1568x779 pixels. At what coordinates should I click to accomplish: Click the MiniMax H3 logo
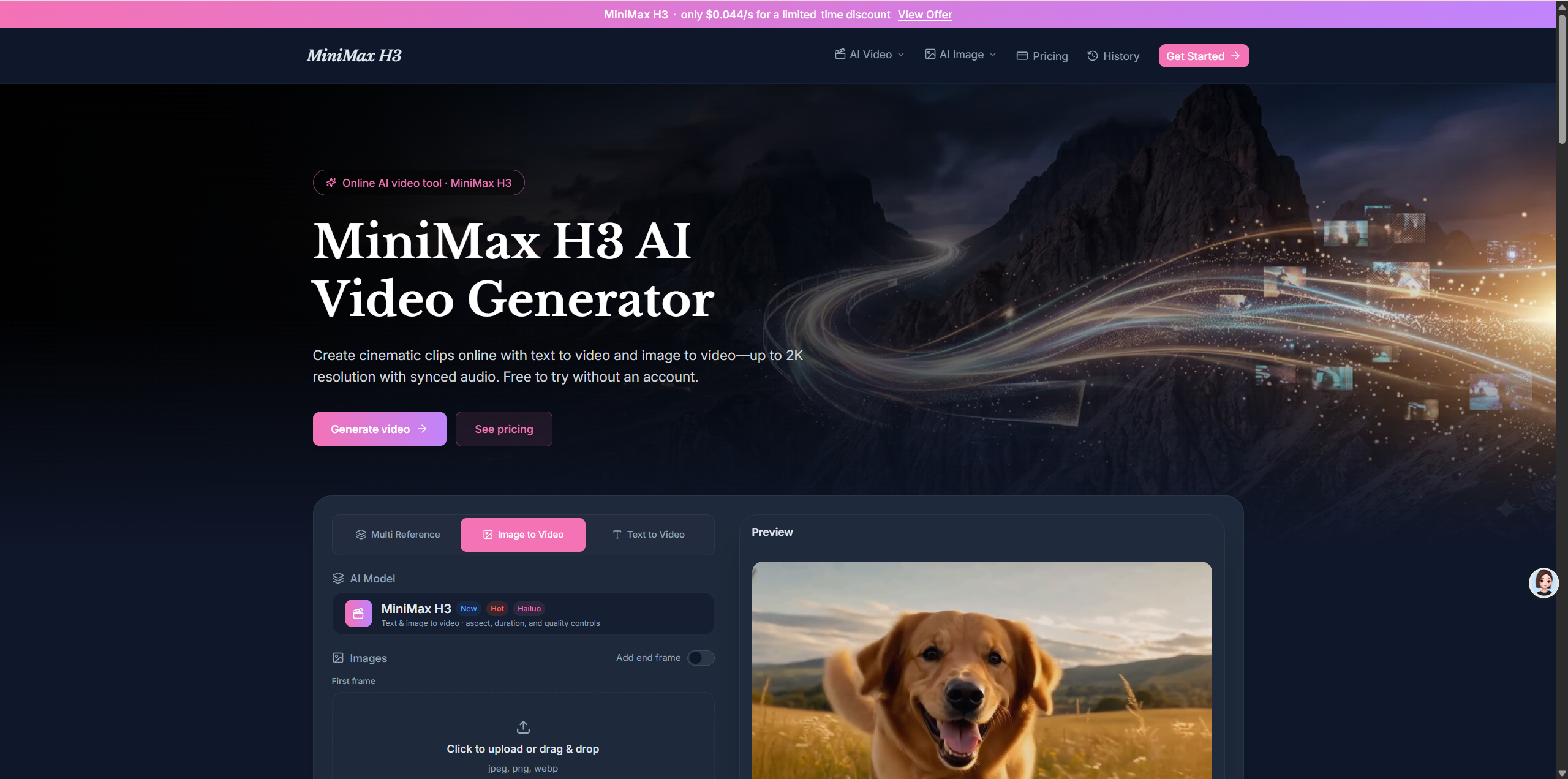(353, 56)
